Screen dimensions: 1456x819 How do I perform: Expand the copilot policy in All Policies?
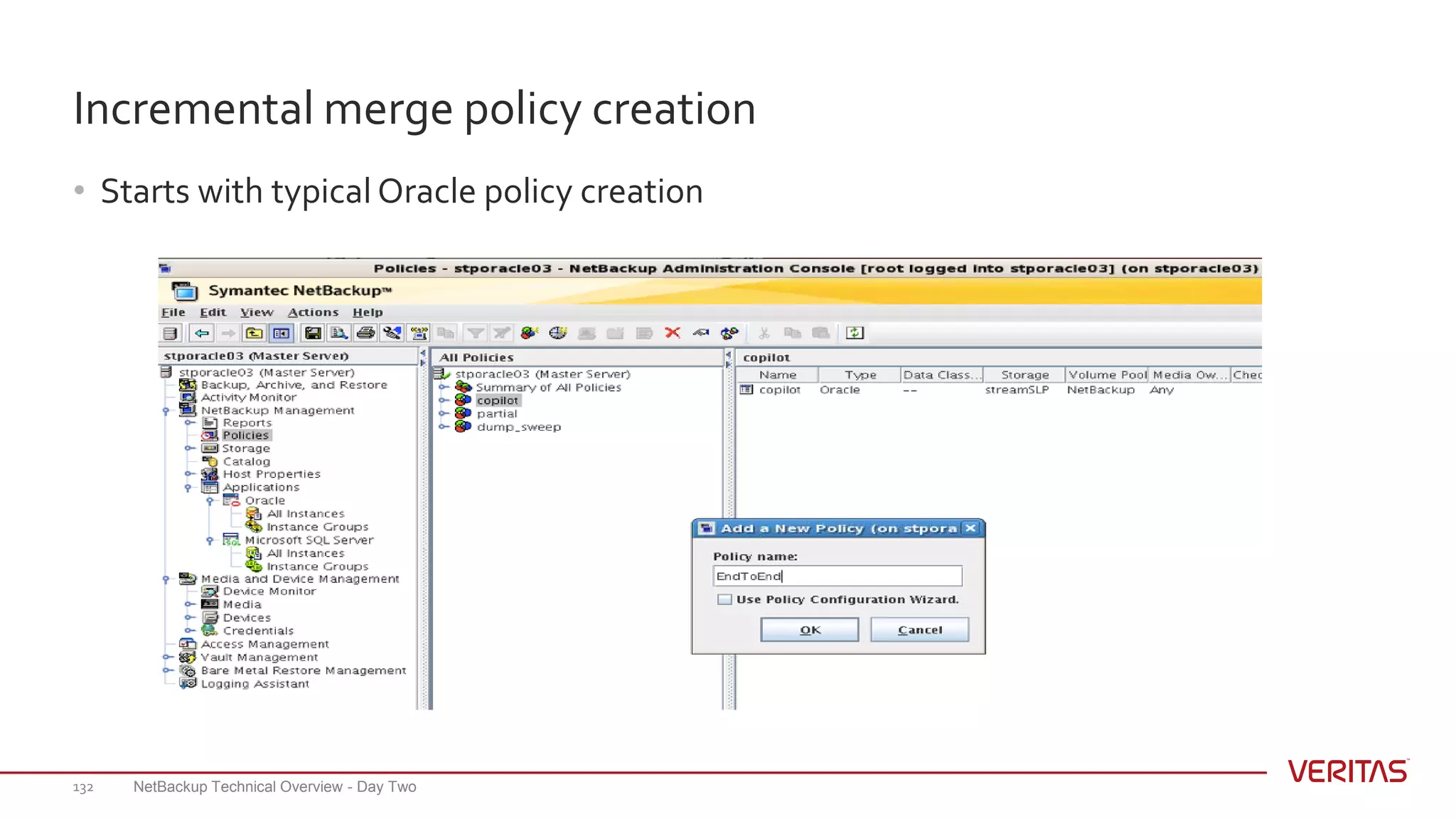(444, 401)
